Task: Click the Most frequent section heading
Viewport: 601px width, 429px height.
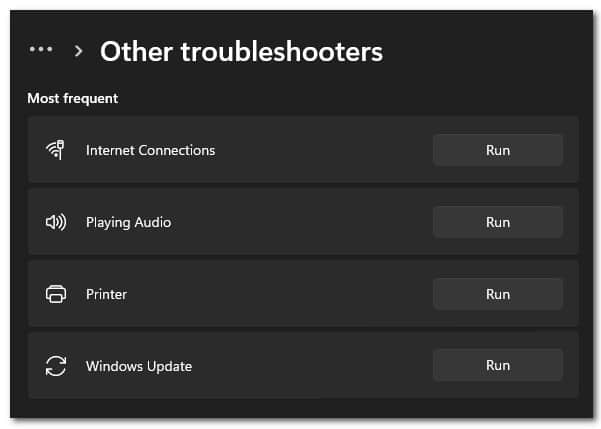Action: 72,99
